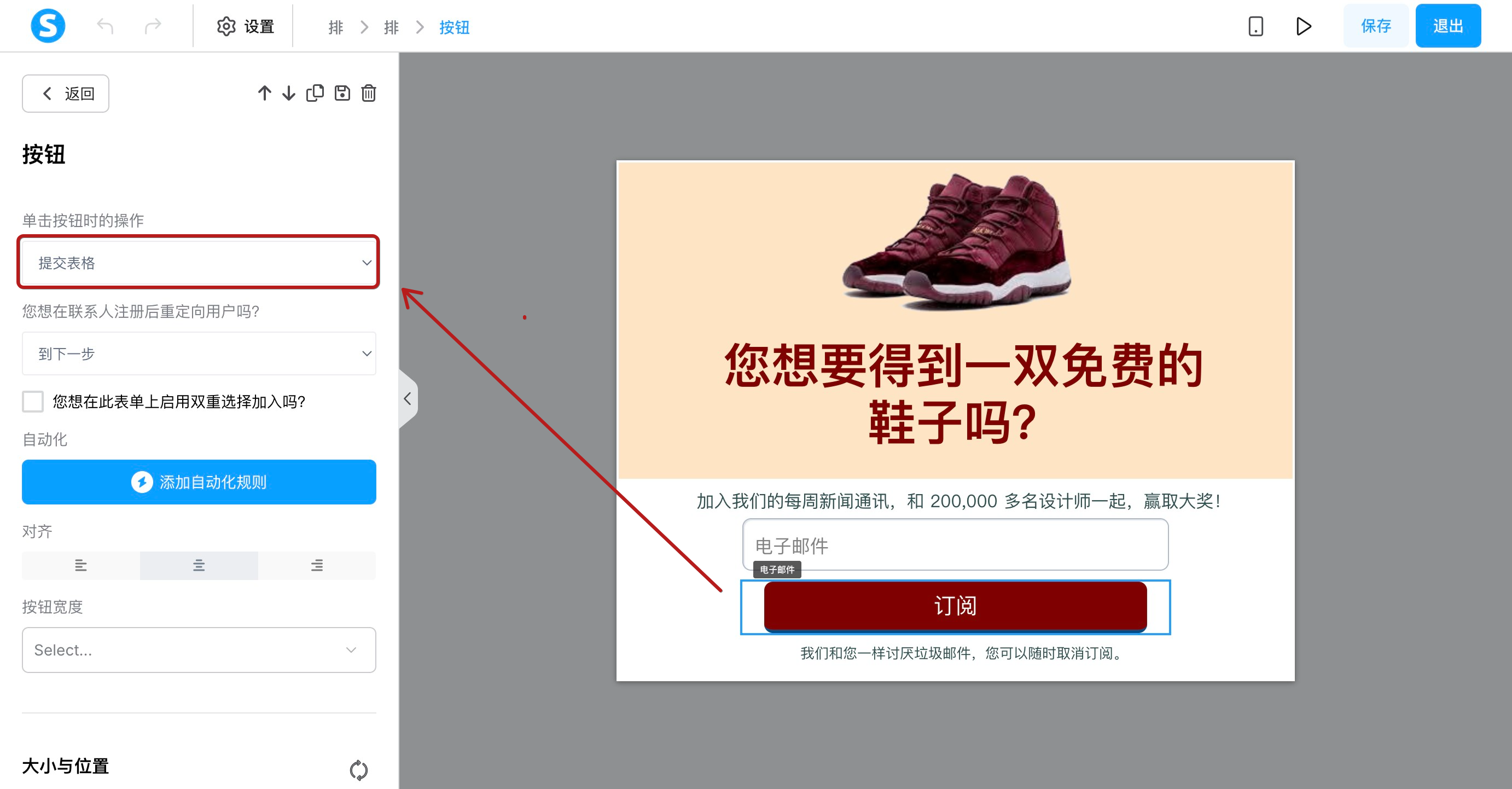Open the 到下一步 redirect dropdown
The height and width of the screenshot is (789, 1512).
[x=199, y=353]
